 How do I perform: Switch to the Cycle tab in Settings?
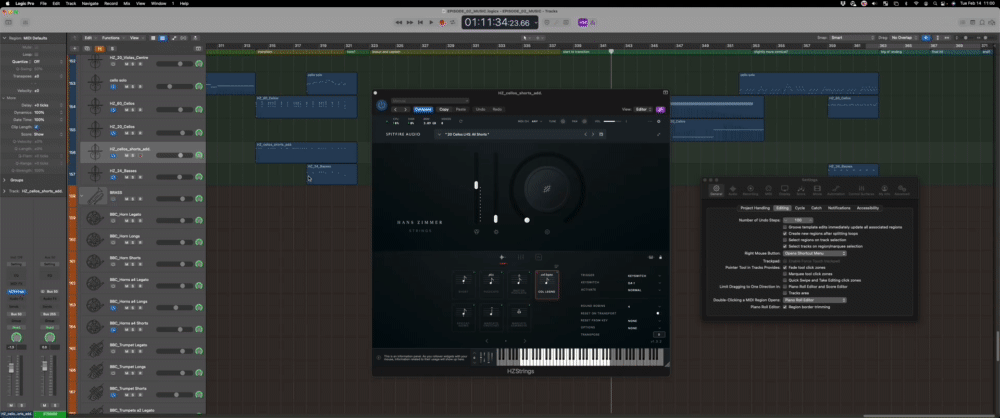coord(799,208)
